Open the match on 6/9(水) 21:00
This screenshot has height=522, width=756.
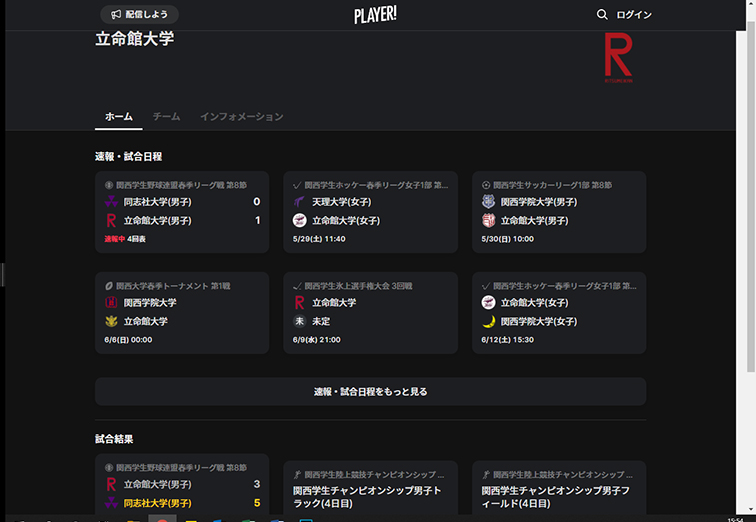(370, 313)
